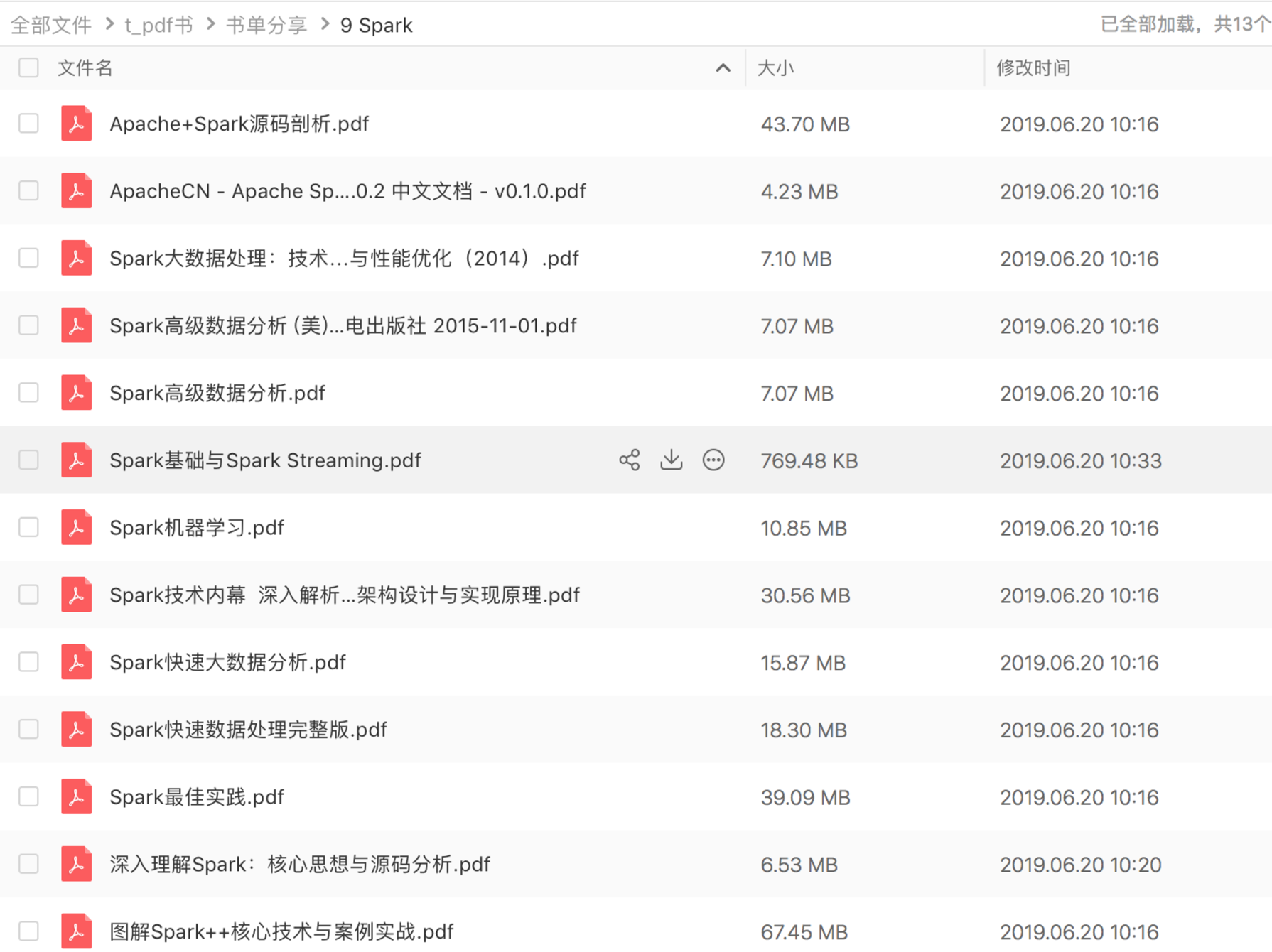
Task: Check the box for 图解Spark++核心技术与案例实战.pdf
Action: point(28,931)
